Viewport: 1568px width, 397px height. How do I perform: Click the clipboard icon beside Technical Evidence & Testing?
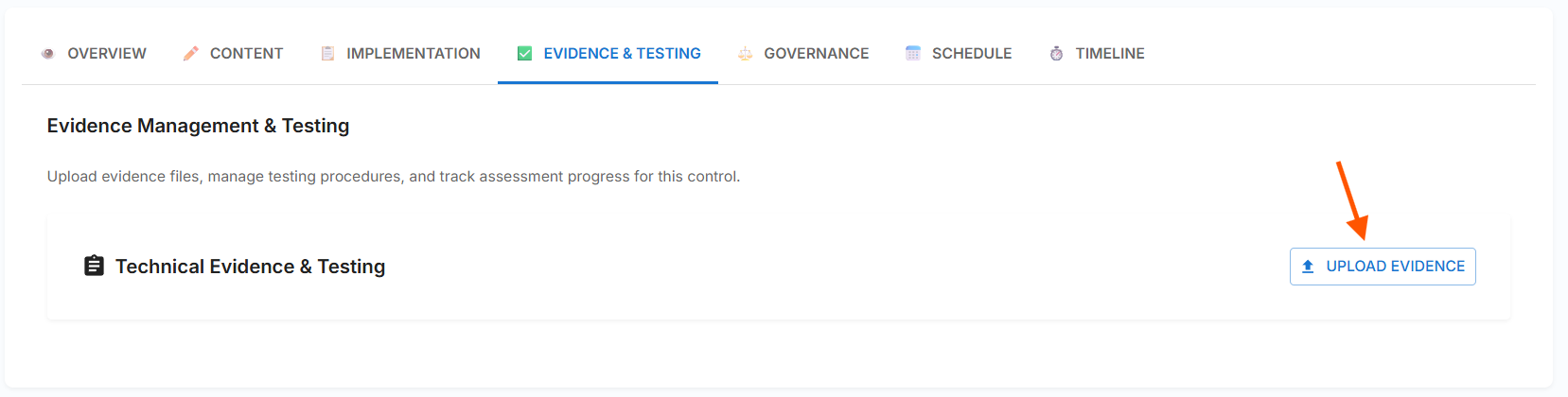[x=94, y=266]
